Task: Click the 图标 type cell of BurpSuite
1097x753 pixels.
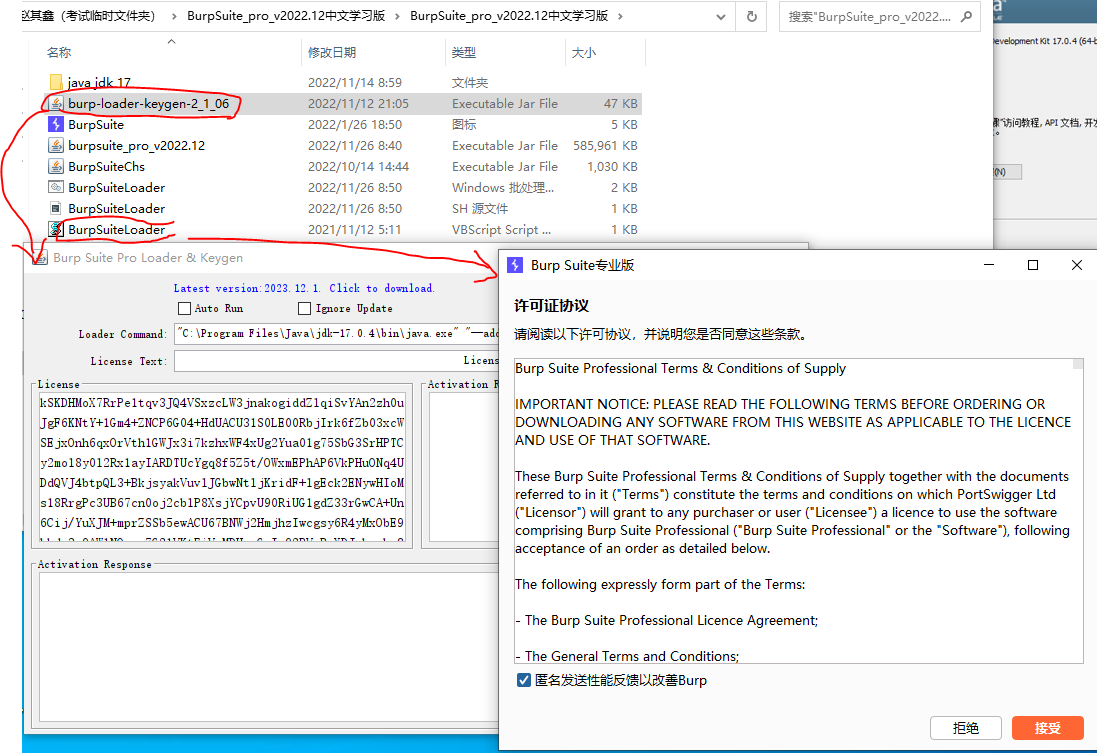Action: tap(464, 125)
